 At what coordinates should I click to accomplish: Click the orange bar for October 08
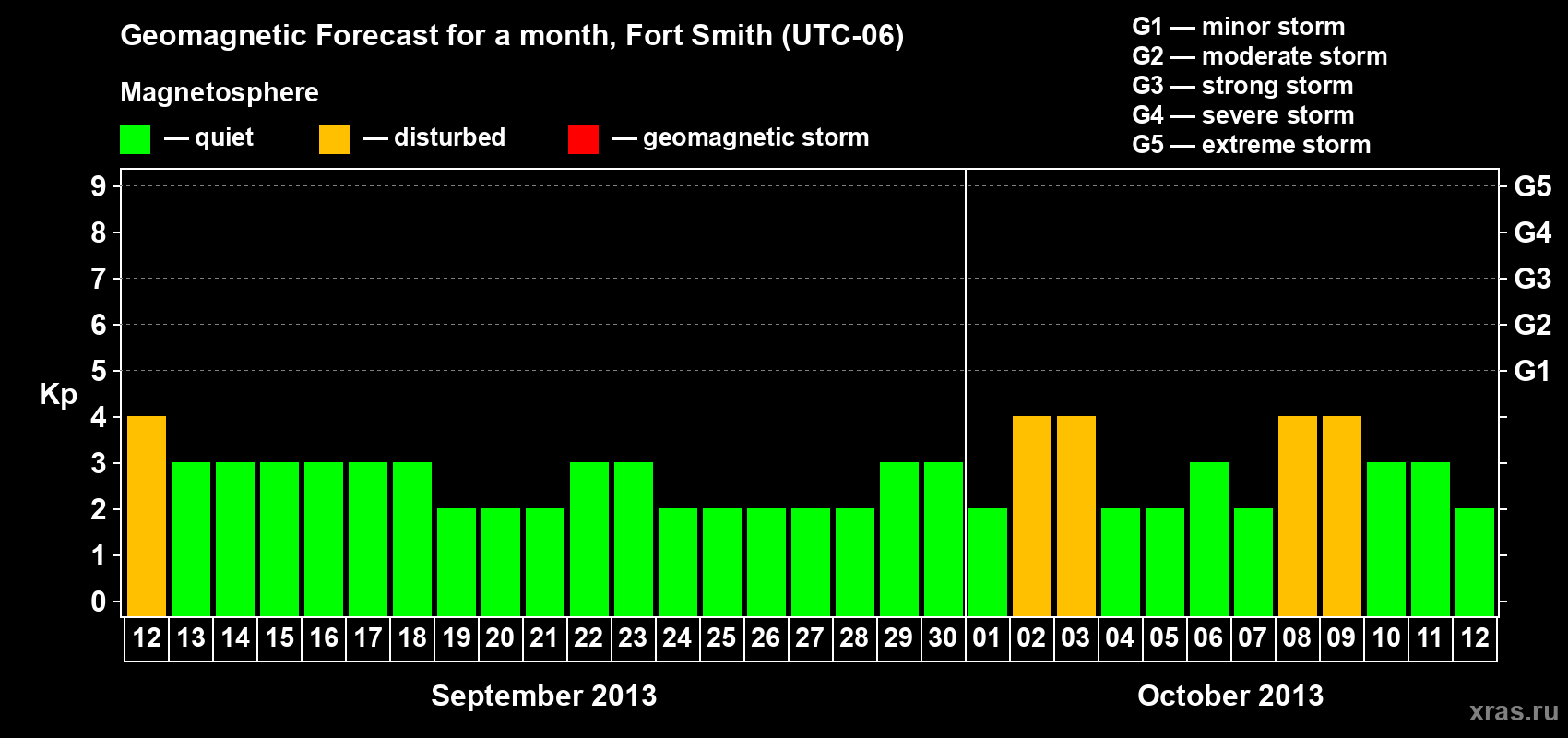coord(1298,517)
